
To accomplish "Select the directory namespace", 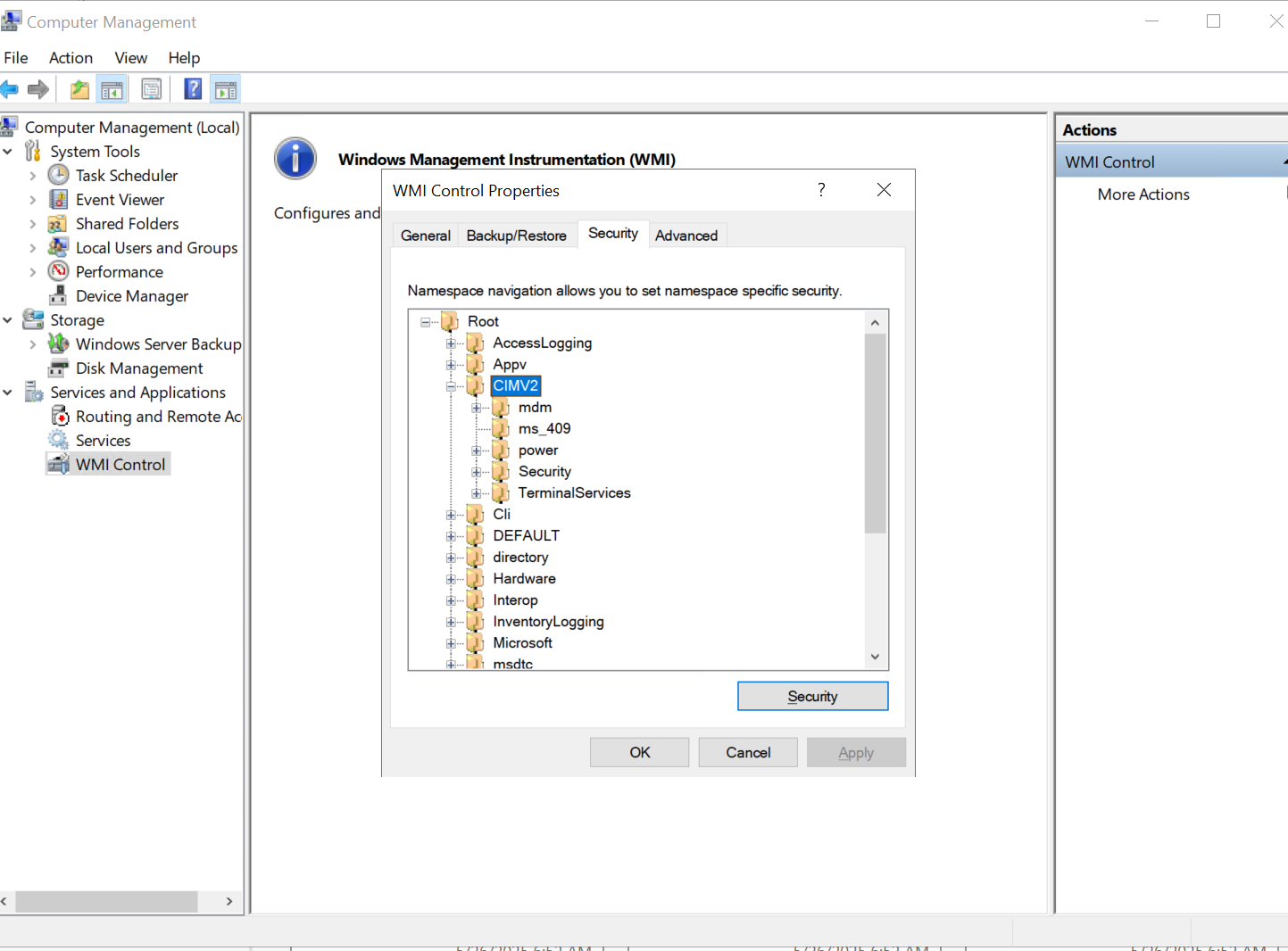I will 520,558.
